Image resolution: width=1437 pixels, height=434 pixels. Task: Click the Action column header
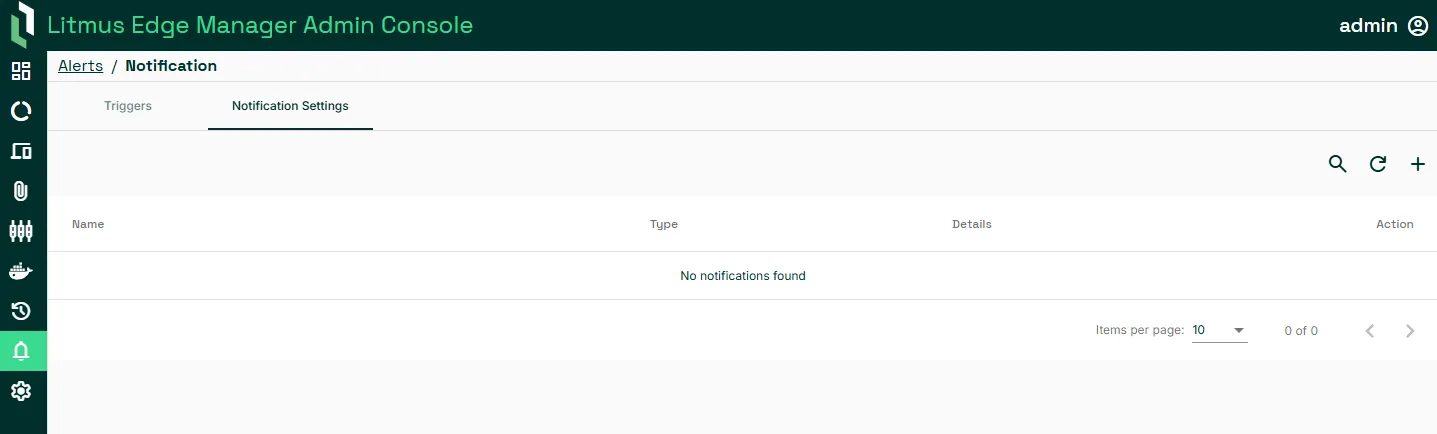click(x=1395, y=224)
